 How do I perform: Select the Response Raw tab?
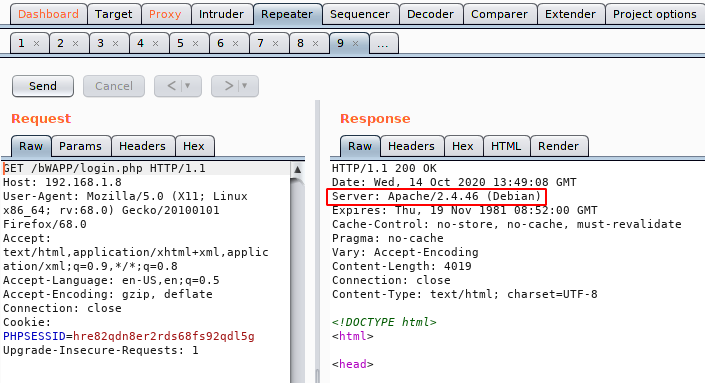click(x=360, y=146)
